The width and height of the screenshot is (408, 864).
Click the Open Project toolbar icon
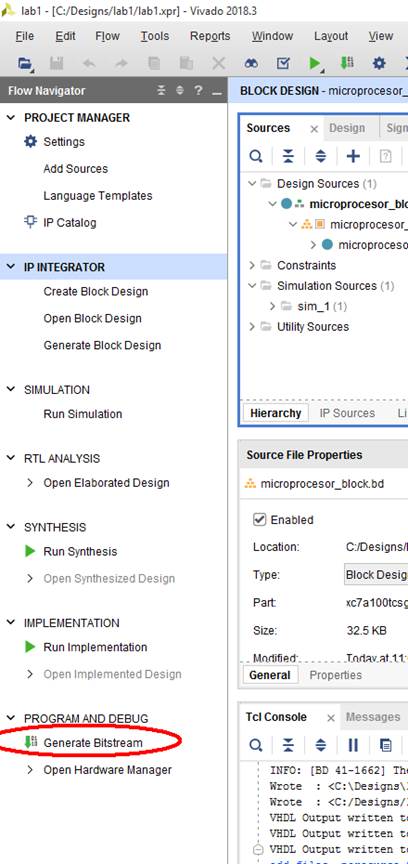[x=25, y=63]
